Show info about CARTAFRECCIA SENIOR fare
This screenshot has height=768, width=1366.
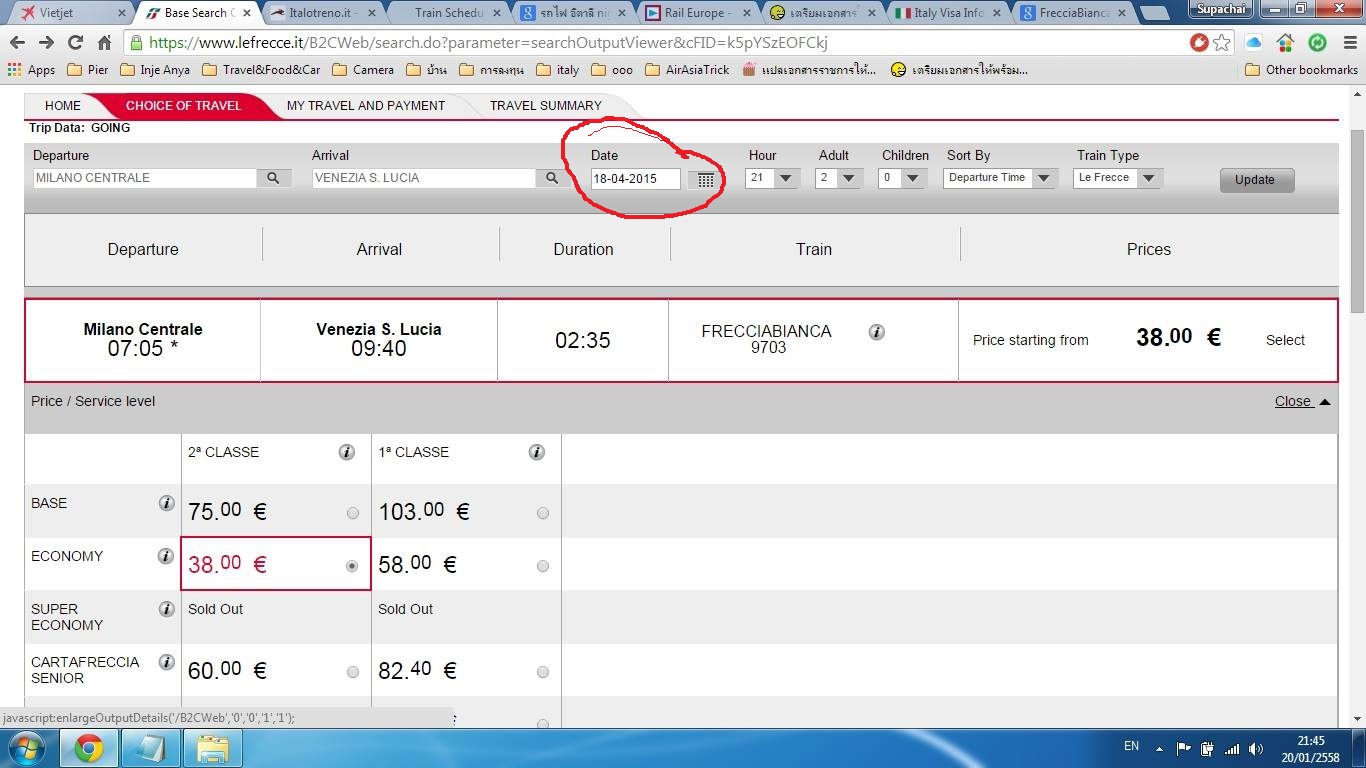pos(166,662)
